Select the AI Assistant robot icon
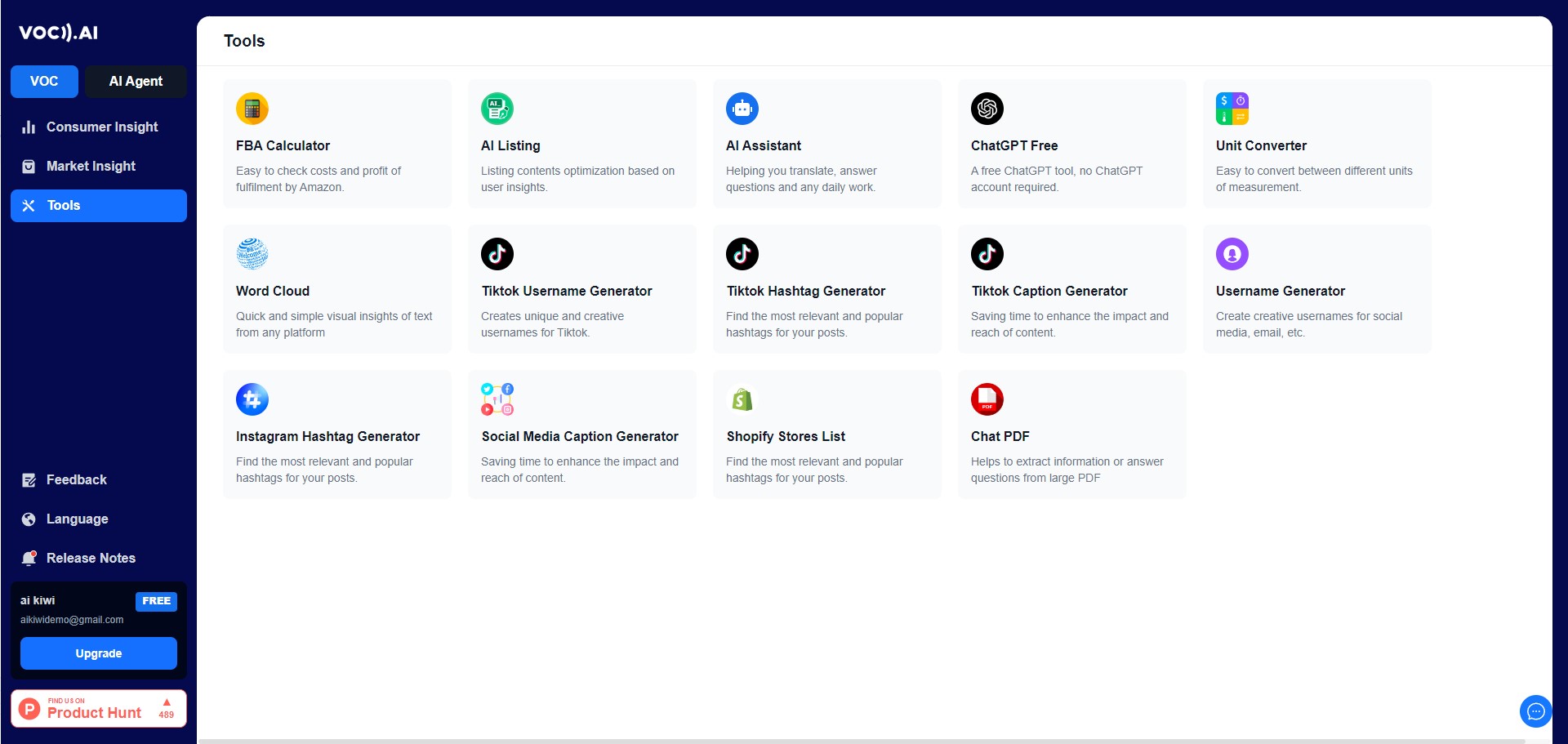This screenshot has height=744, width=1568. [x=742, y=109]
